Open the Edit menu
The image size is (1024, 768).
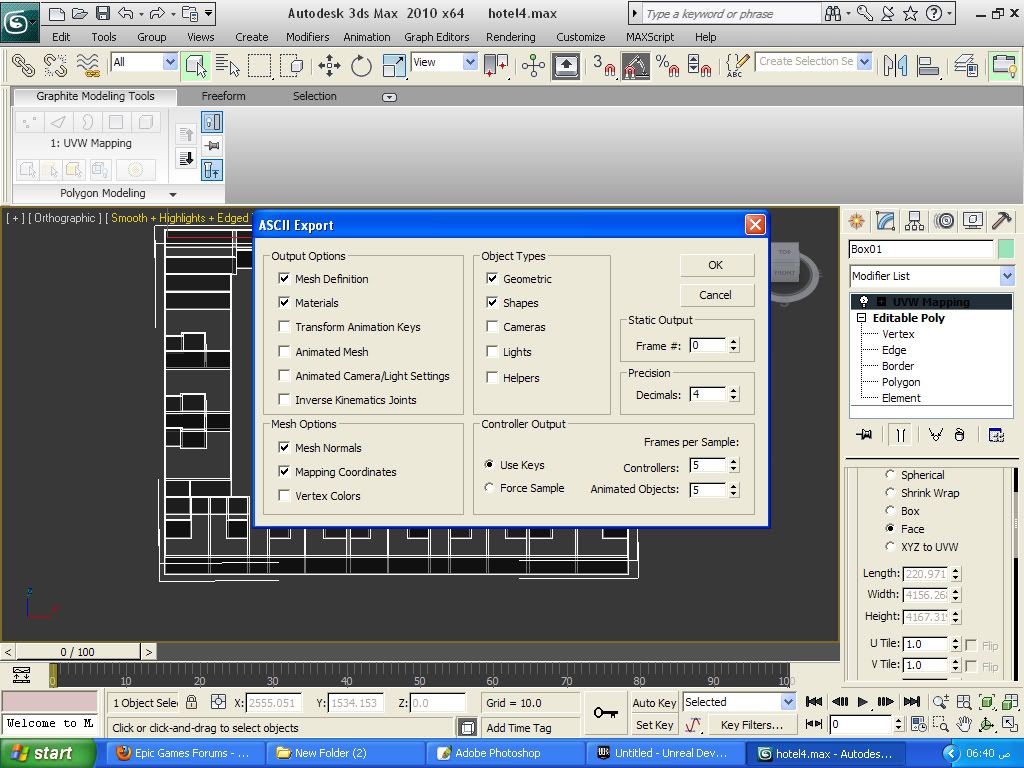pyautogui.click(x=61, y=37)
